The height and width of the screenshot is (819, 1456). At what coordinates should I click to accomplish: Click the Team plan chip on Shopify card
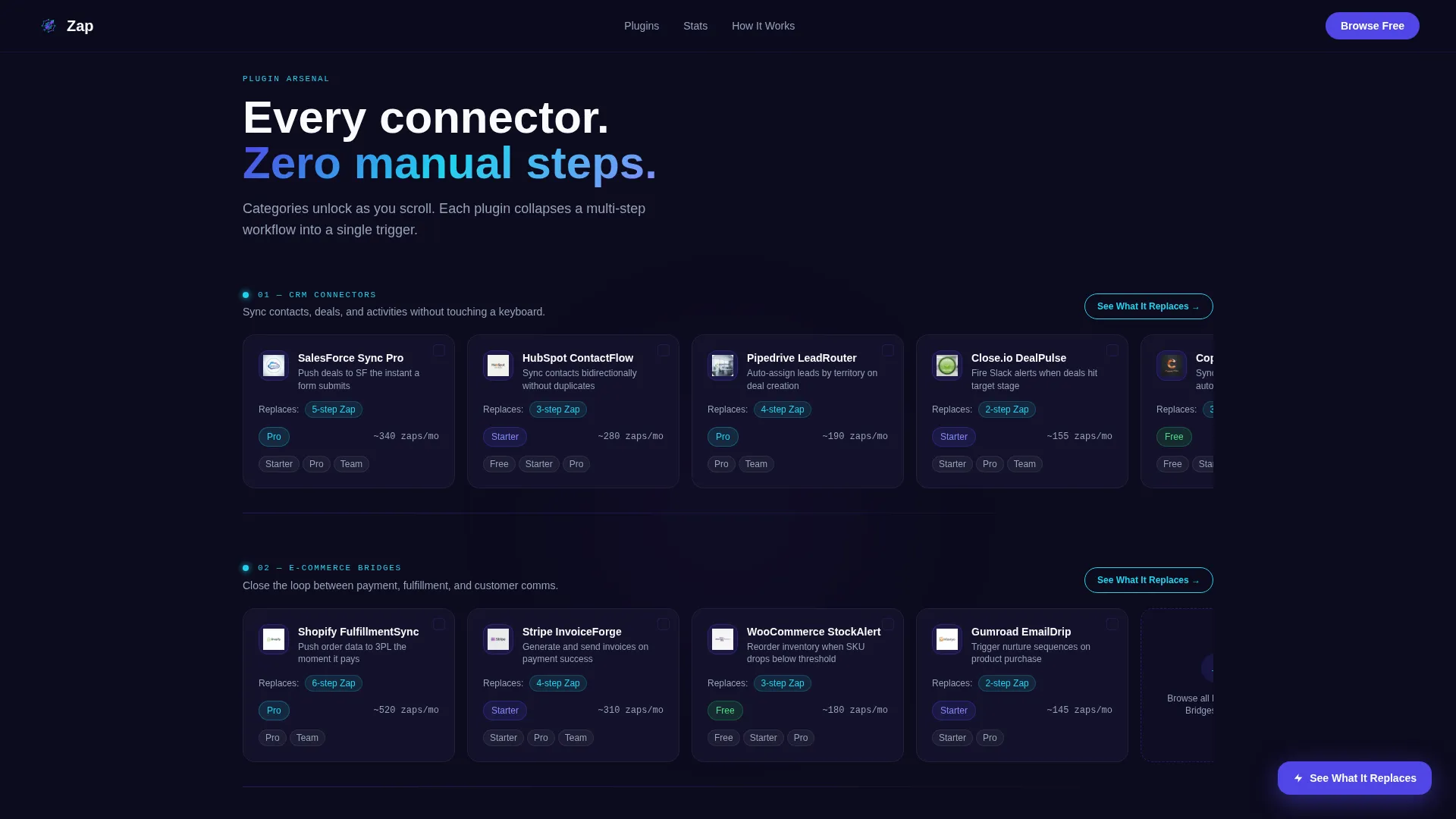(307, 738)
